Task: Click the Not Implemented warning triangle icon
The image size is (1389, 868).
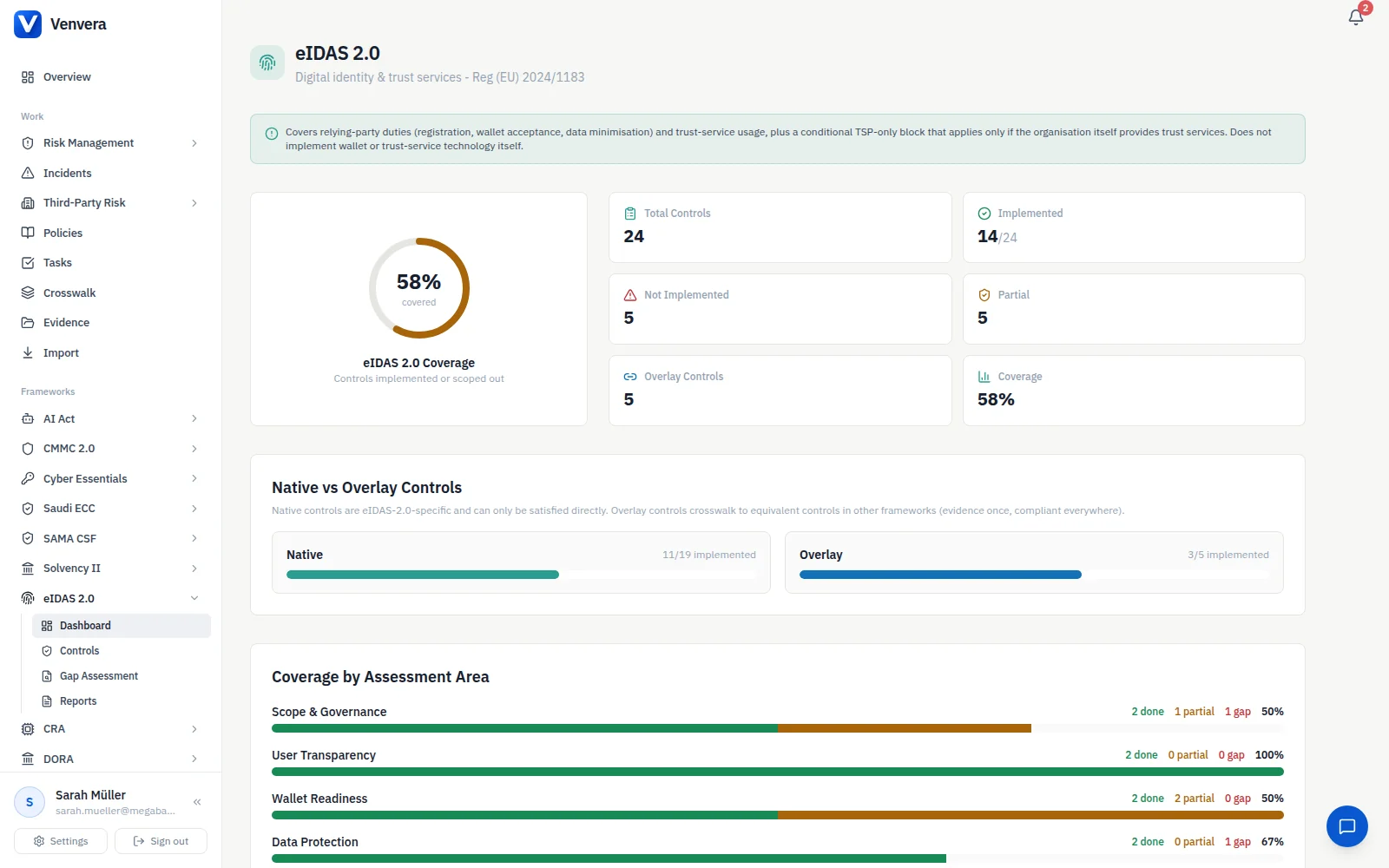Action: pos(630,295)
